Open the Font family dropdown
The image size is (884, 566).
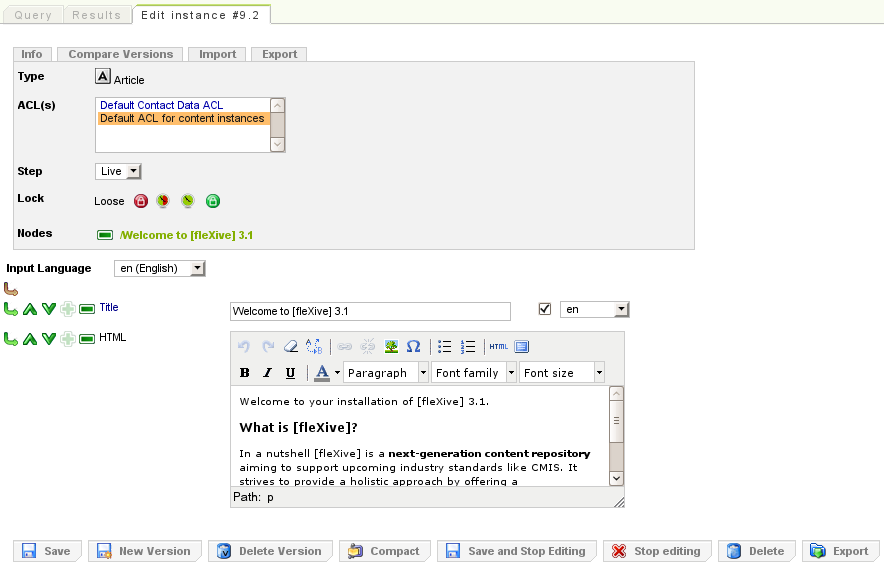coord(474,373)
